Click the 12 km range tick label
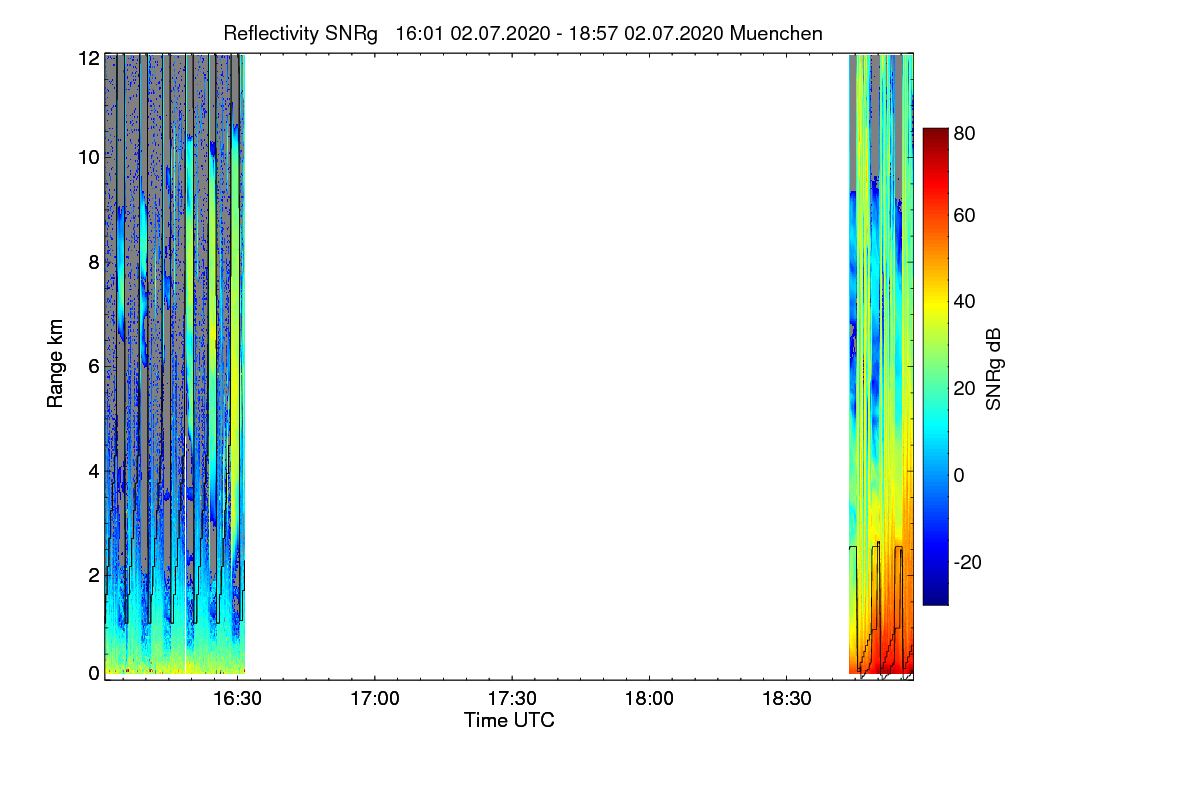This screenshot has width=1200, height=800. (x=88, y=58)
